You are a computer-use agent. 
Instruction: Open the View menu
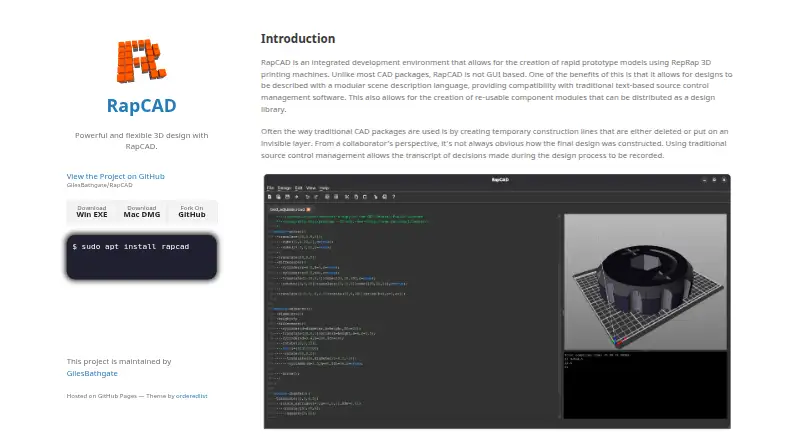coord(311,188)
